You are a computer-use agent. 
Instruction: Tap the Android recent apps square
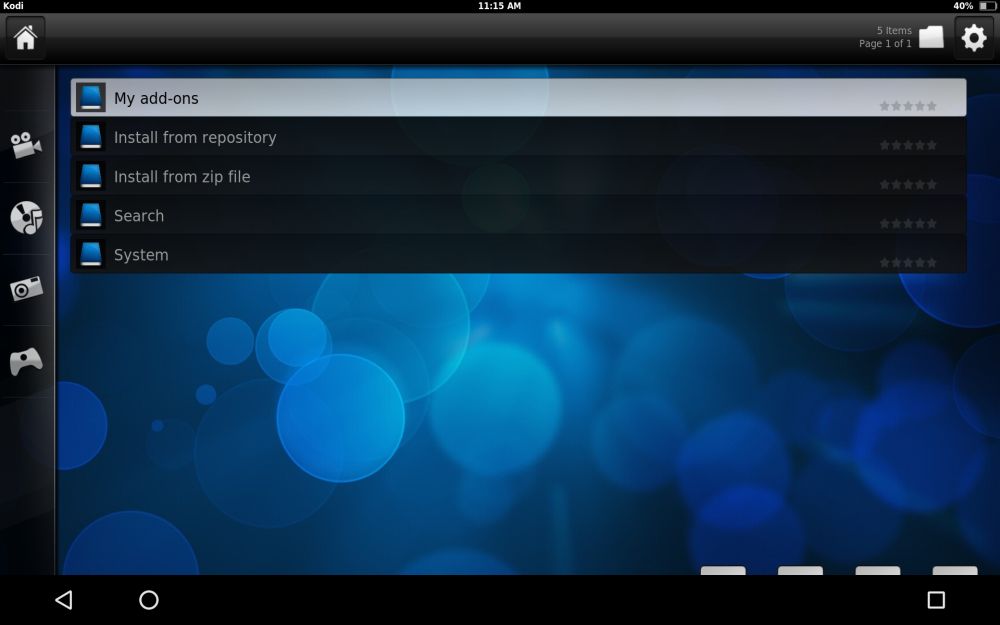[936, 599]
